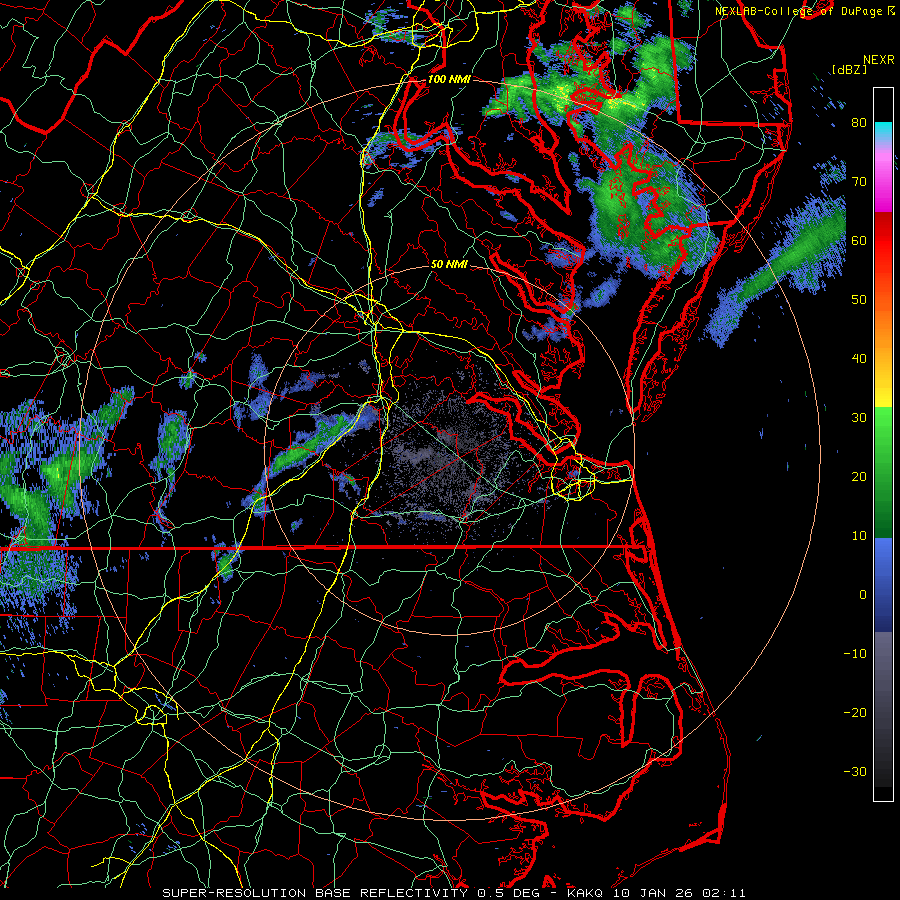The height and width of the screenshot is (900, 900).
Task: Click the 0 dBZ scale value
Action: 863,595
